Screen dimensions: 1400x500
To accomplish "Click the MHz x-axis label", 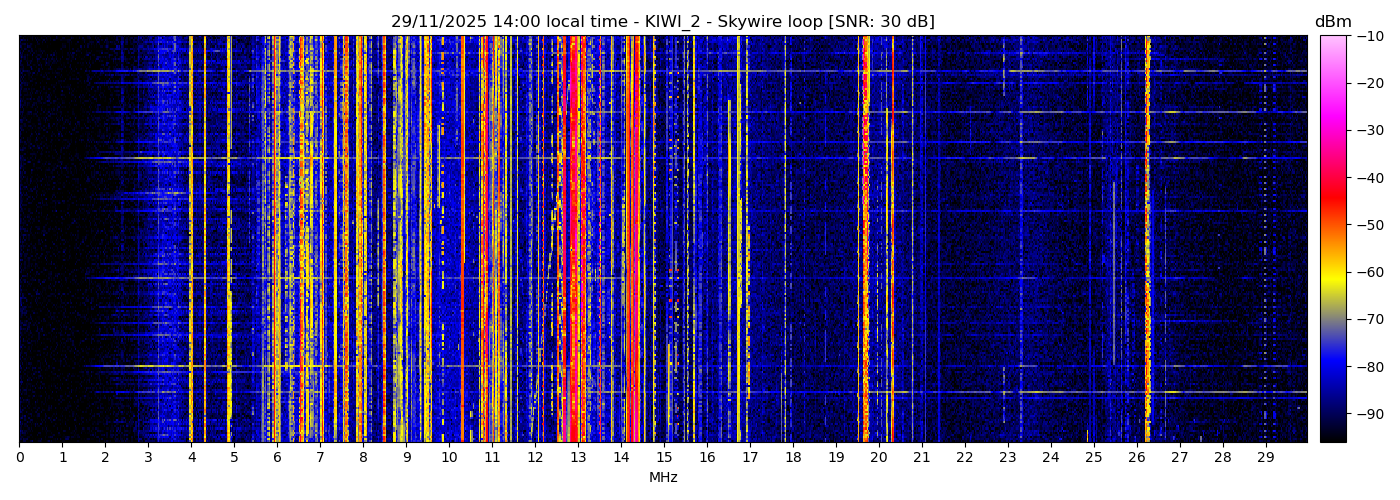I will (663, 478).
